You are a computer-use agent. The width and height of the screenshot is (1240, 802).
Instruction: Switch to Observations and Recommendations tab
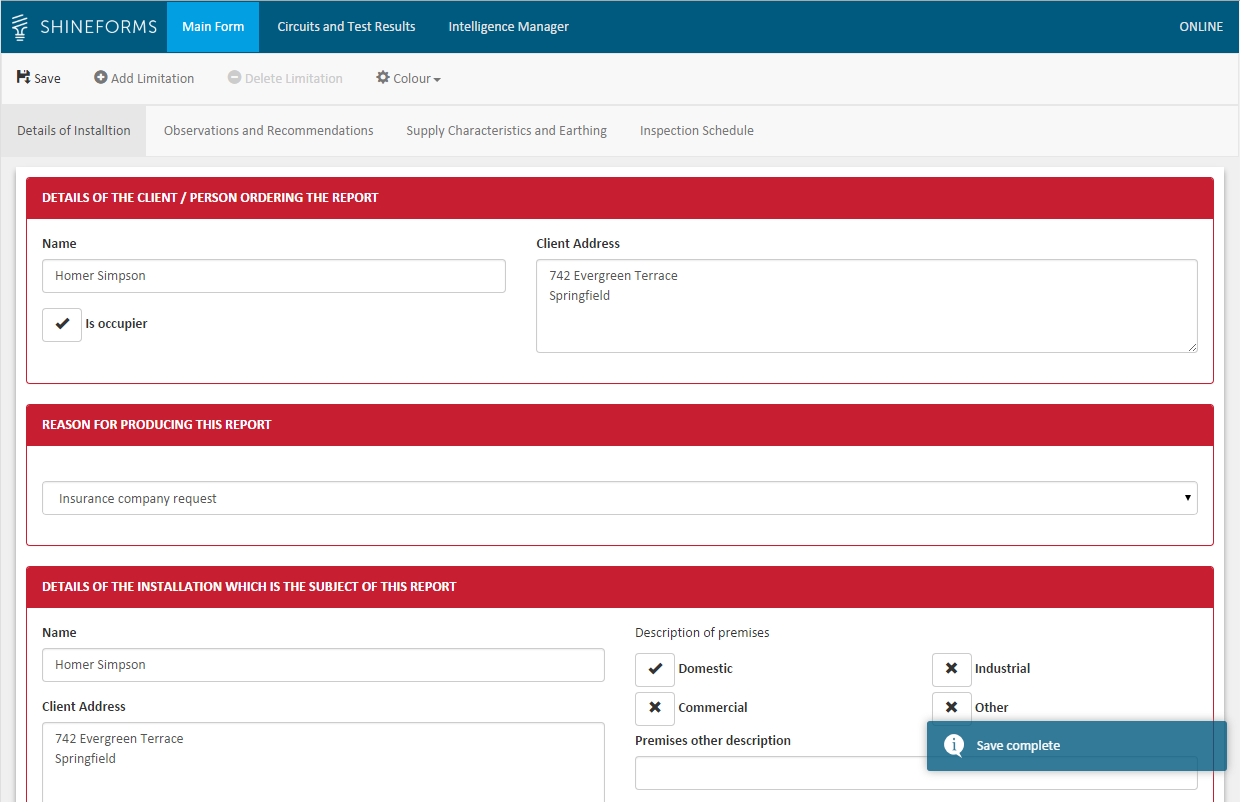click(x=268, y=131)
